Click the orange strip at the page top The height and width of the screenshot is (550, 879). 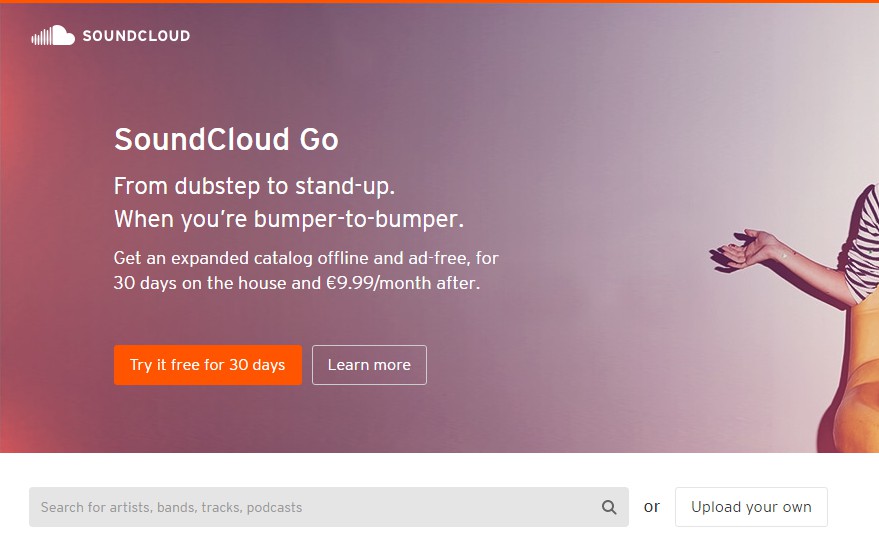pos(440,1)
